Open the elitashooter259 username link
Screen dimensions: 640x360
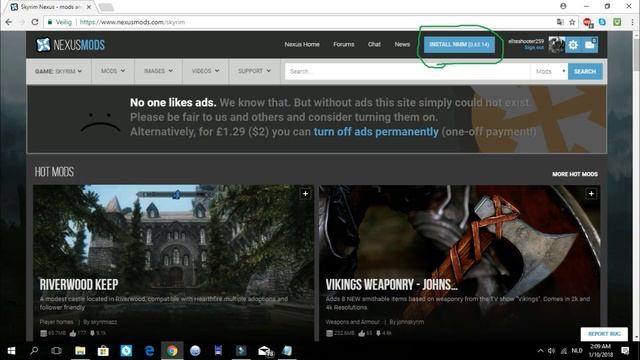point(526,41)
